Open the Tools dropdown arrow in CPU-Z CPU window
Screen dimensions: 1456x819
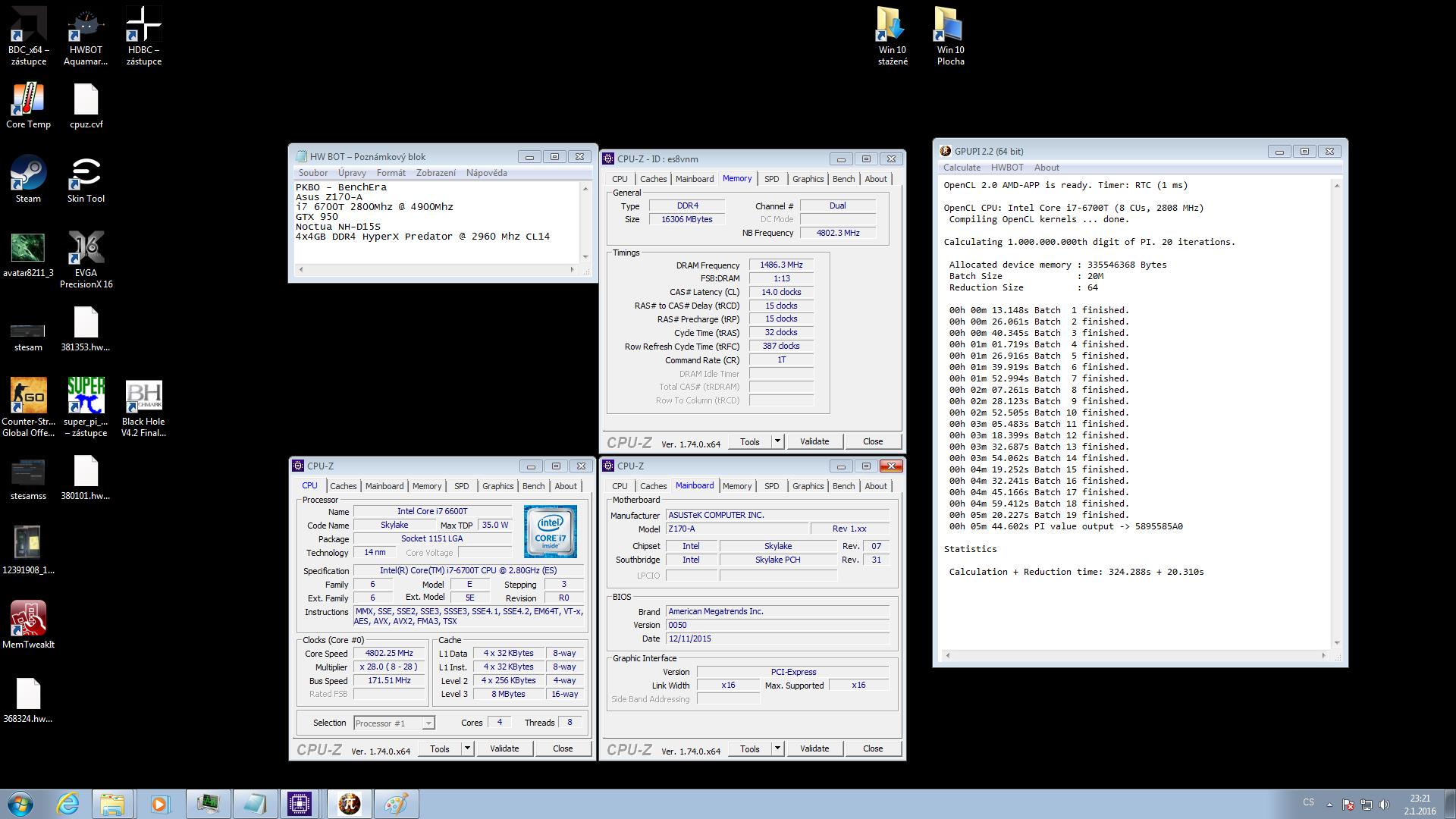point(467,748)
